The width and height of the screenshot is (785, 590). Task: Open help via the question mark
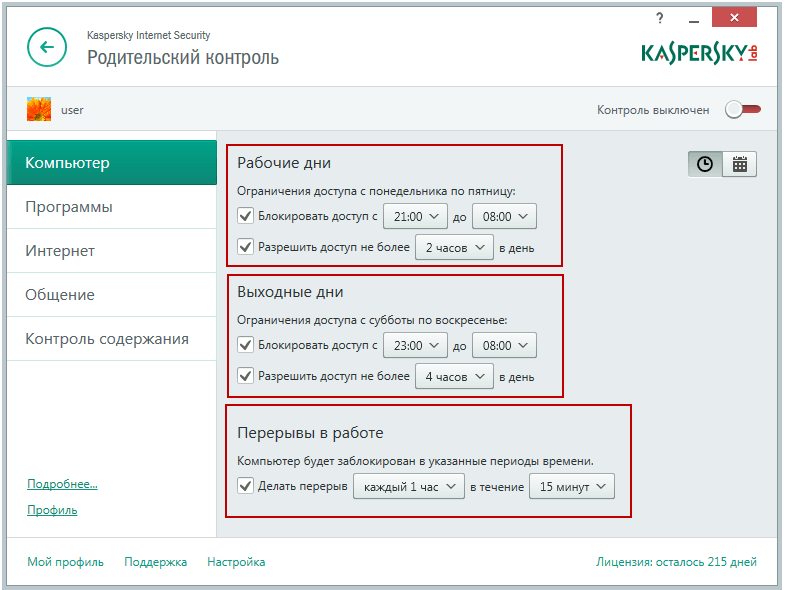tap(659, 19)
